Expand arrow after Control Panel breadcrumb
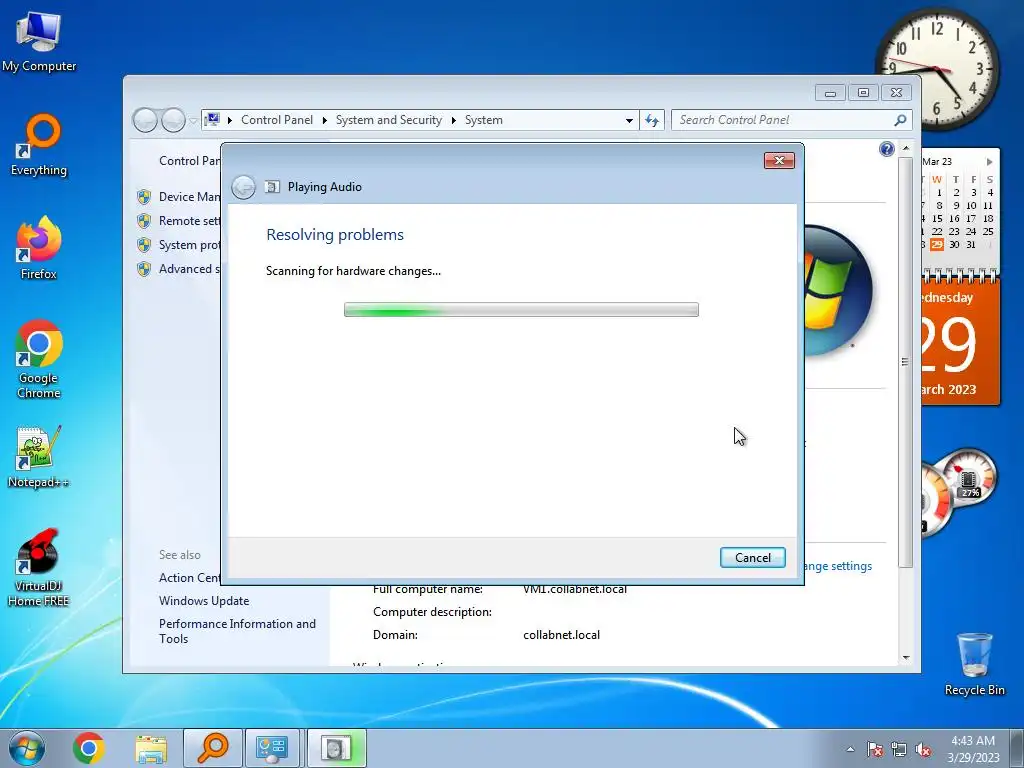The width and height of the screenshot is (1024, 768). point(325,120)
